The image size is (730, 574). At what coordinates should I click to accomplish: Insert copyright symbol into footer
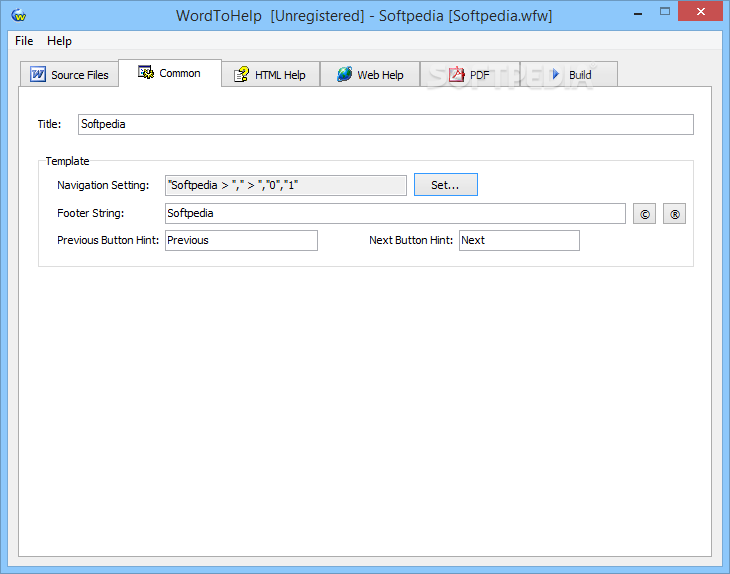point(644,214)
